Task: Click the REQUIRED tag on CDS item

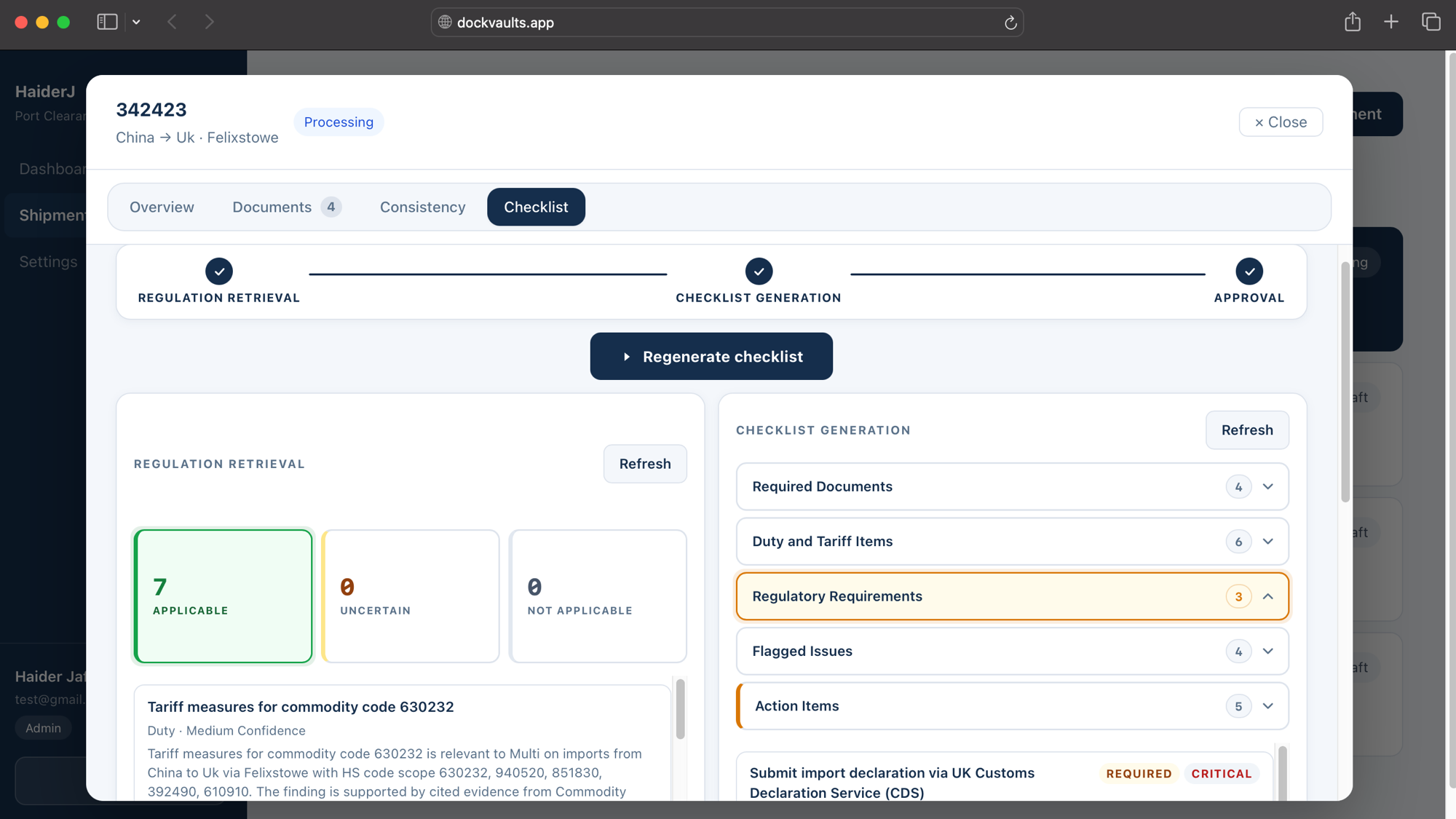Action: [1139, 773]
